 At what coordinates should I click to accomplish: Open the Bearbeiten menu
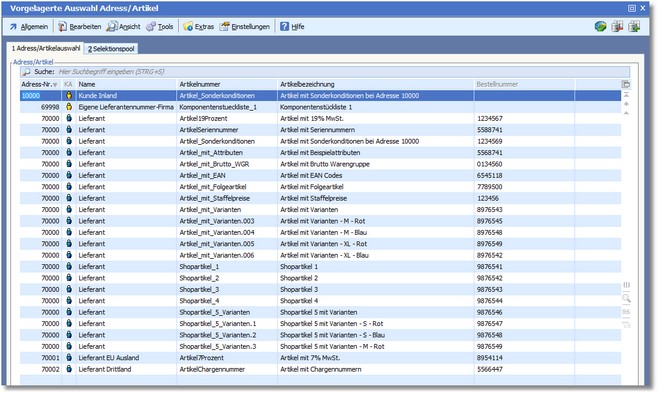(80, 26)
